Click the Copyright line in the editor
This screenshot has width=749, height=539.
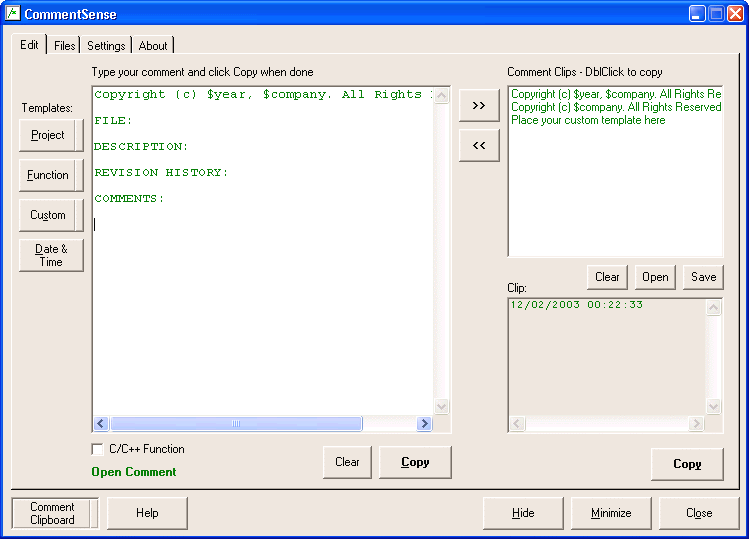[263, 94]
